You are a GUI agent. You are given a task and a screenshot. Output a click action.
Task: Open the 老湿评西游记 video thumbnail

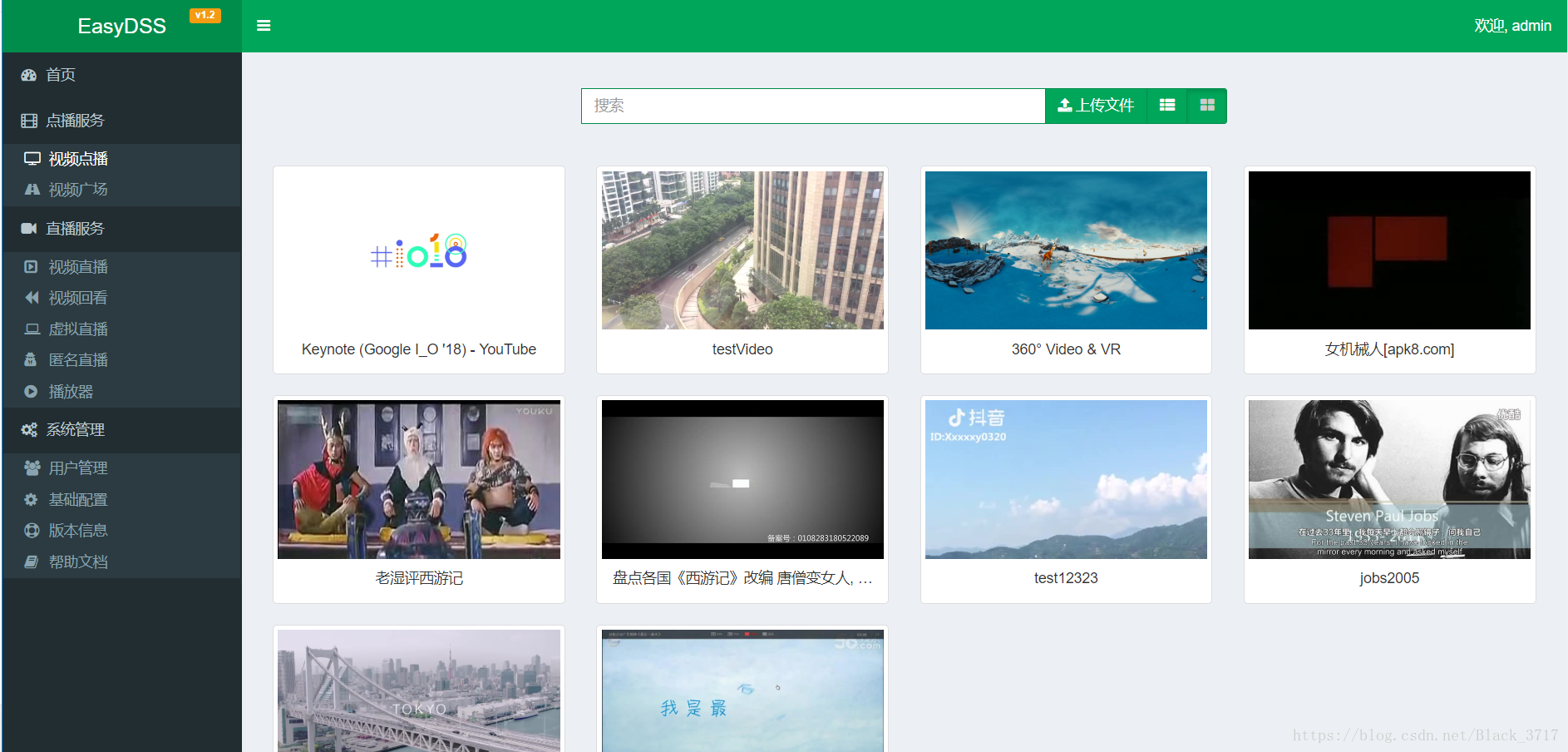419,479
